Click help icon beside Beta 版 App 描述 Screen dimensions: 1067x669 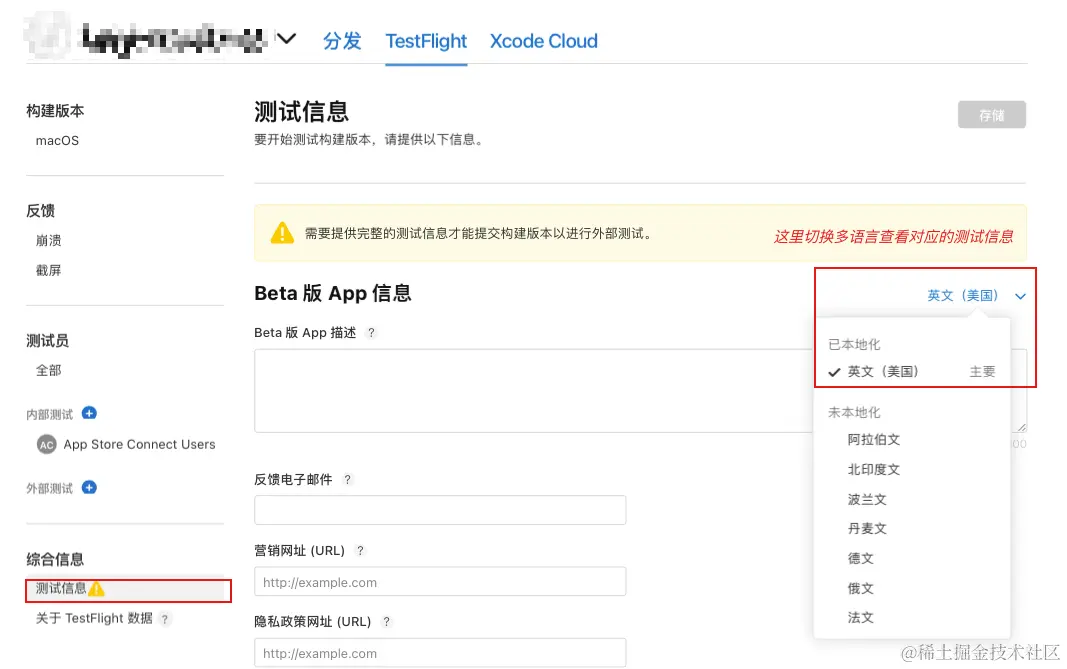(x=371, y=333)
